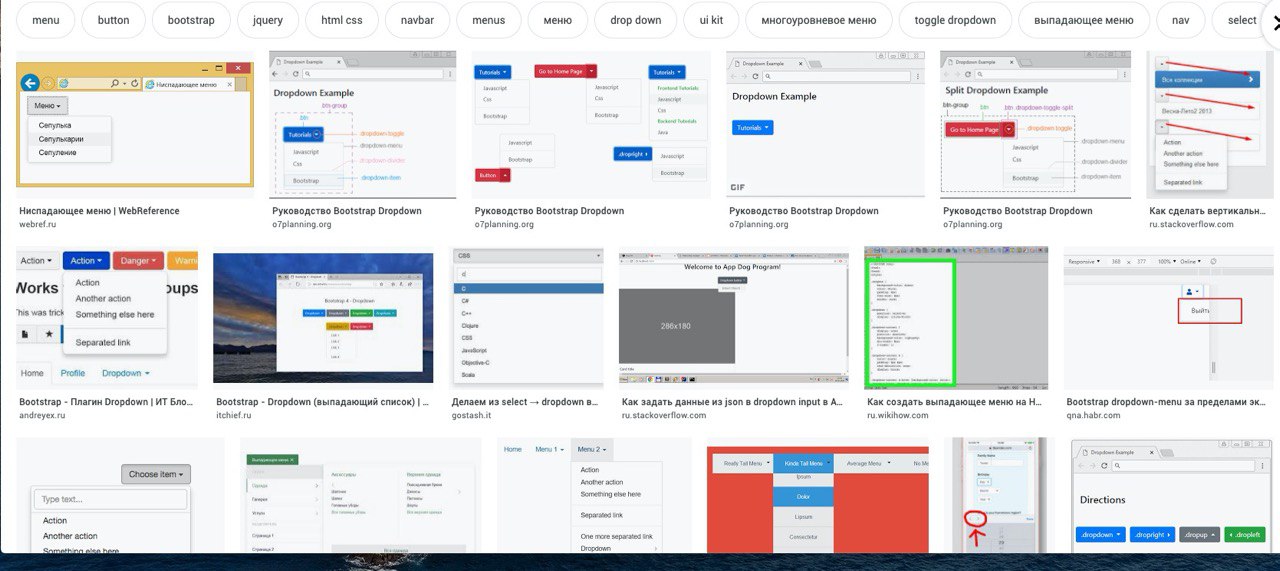Open the "Choose item" dropdown thumbnail
The height and width of the screenshot is (571, 1280).
tap(121, 495)
